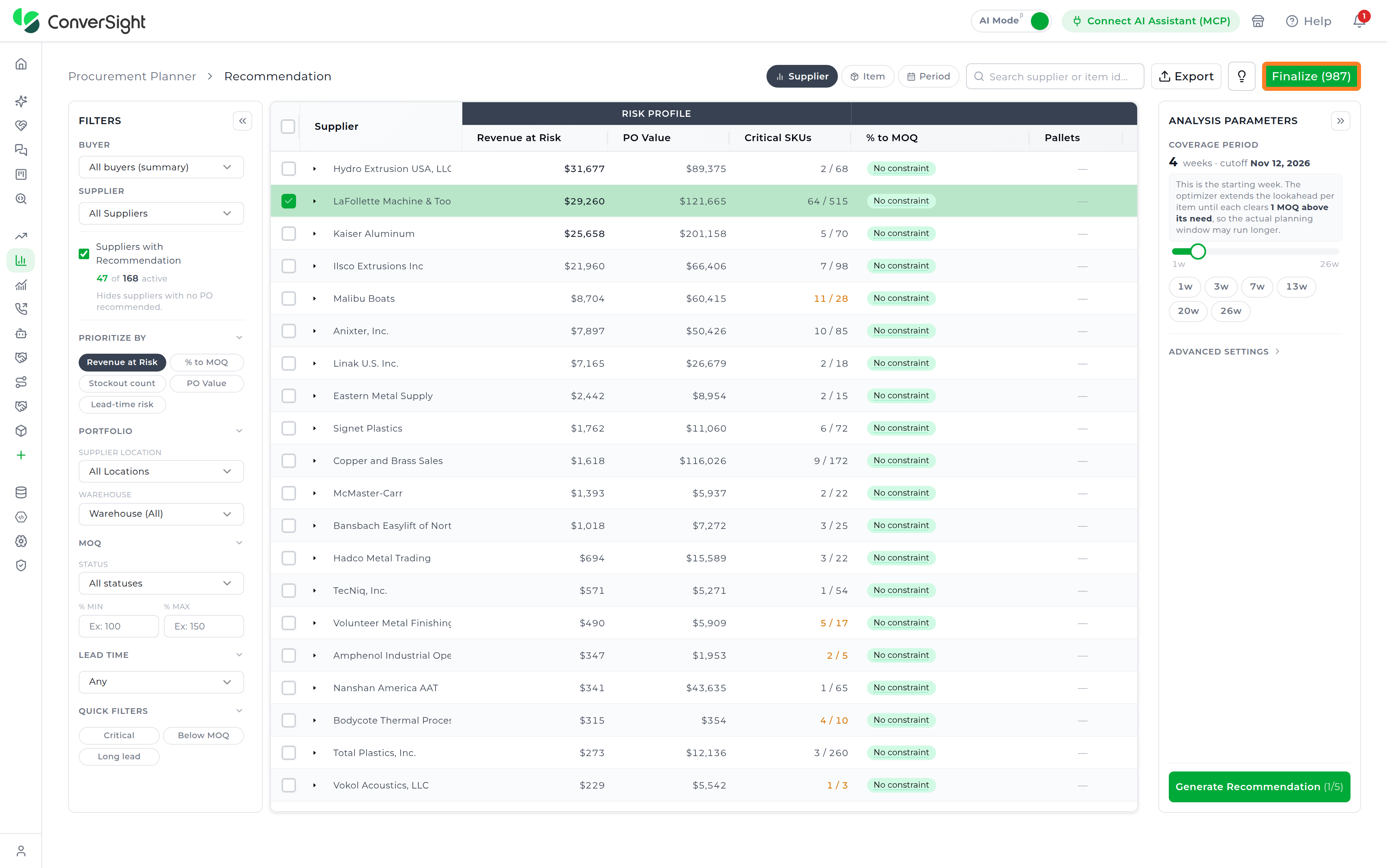Open the All Locations dropdown

[x=161, y=471]
